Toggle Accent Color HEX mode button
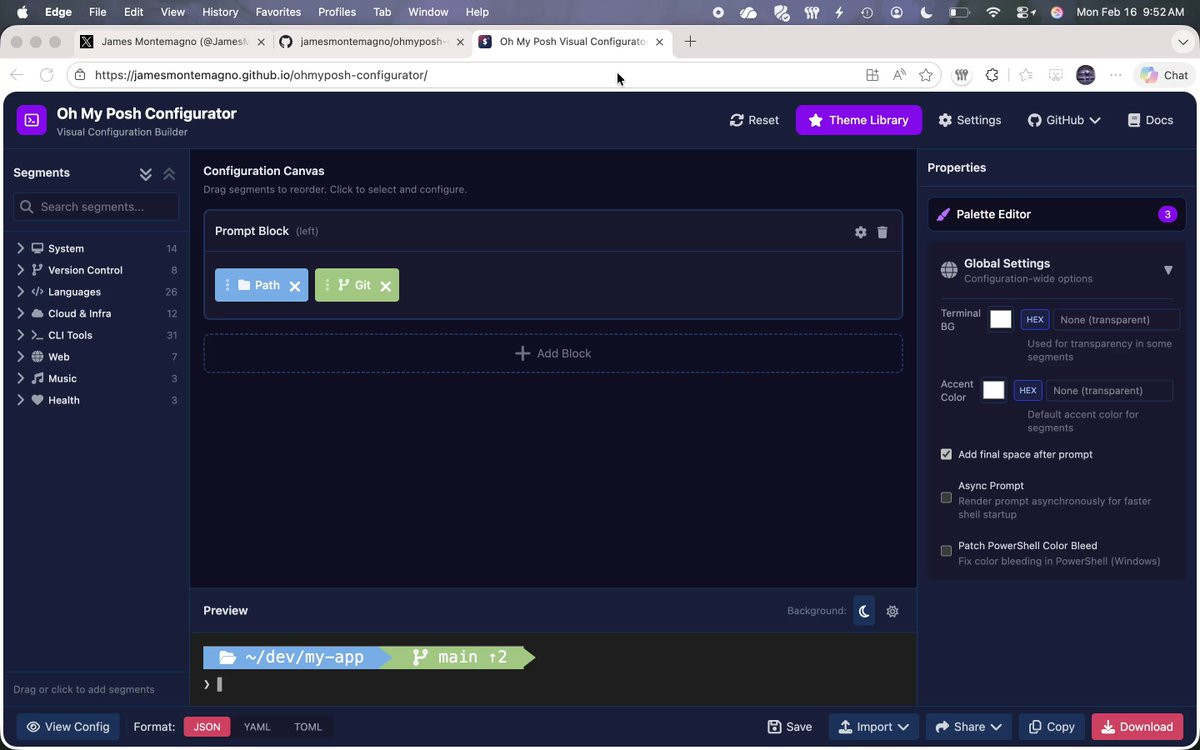1200x750 pixels. click(x=1028, y=391)
